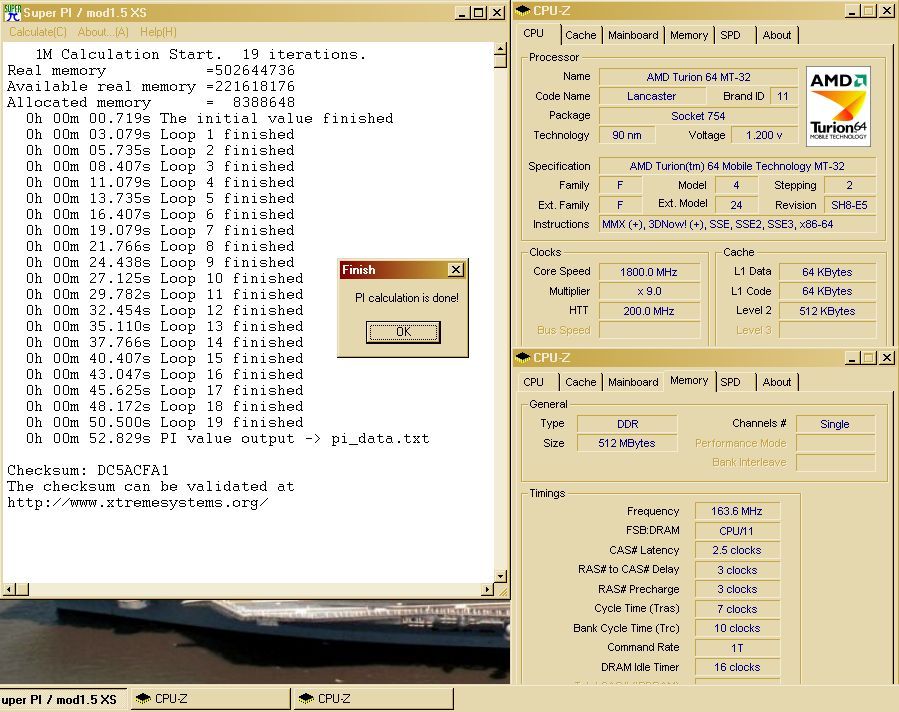
Task: Switch to About tab in upper CPU-Z
Action: [x=776, y=35]
